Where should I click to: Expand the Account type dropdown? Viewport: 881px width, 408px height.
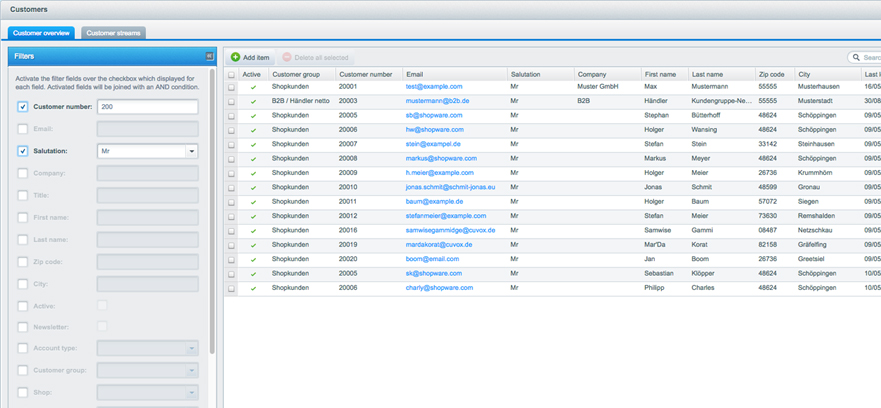(x=191, y=348)
